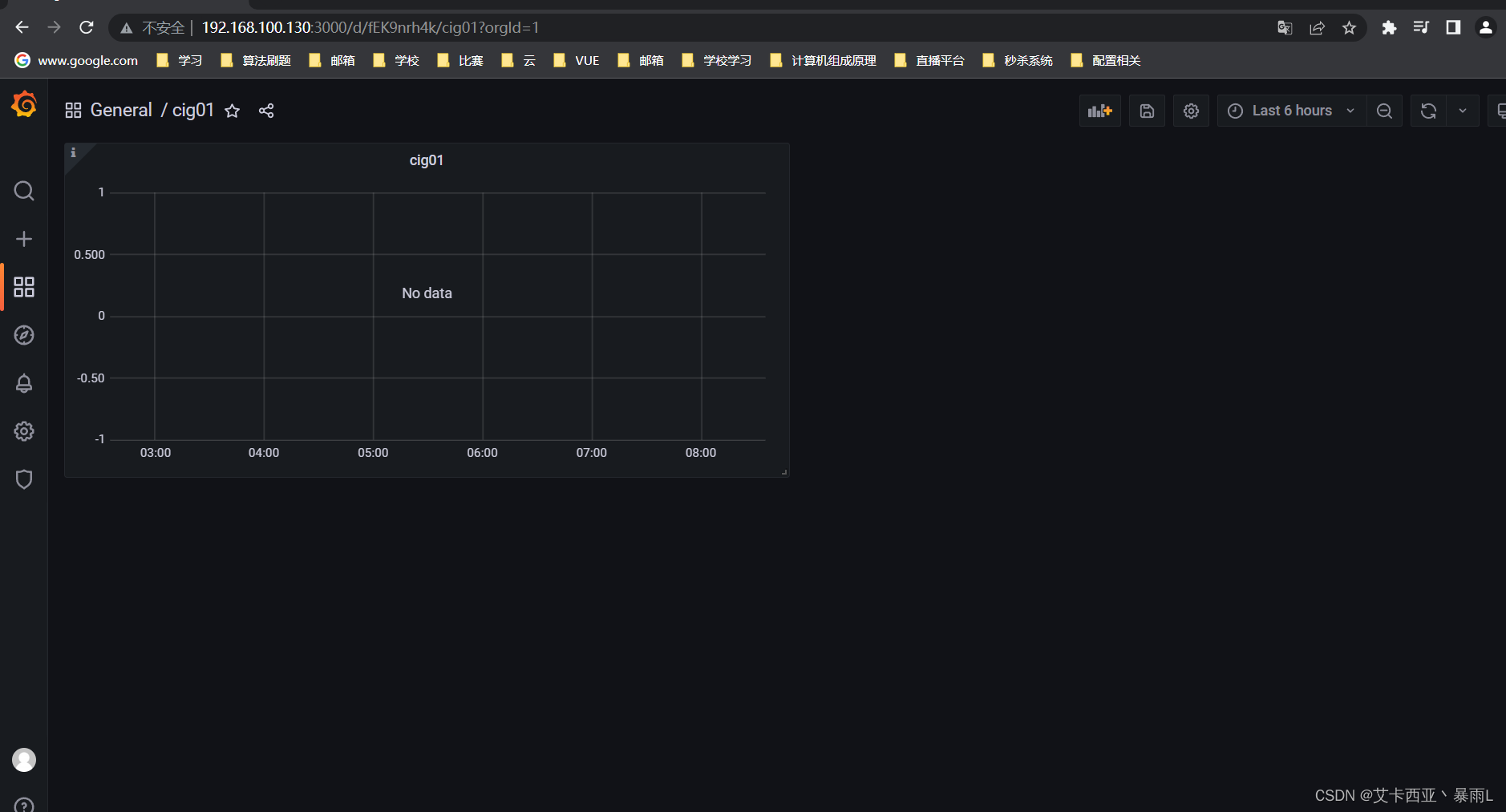The width and height of the screenshot is (1506, 812).
Task: Open the Chrome profile icon
Action: [x=1485, y=27]
